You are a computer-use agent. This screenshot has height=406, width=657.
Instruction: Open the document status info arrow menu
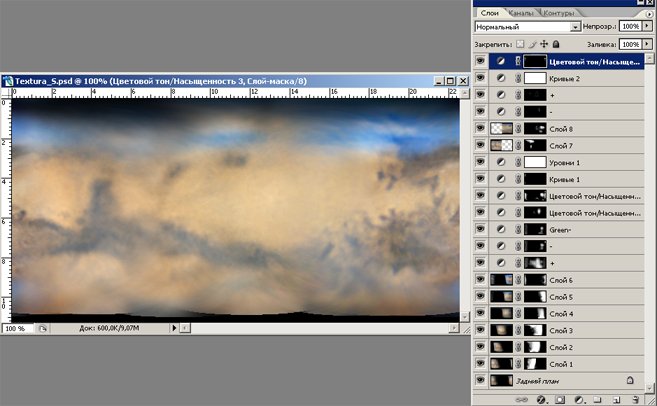click(177, 328)
